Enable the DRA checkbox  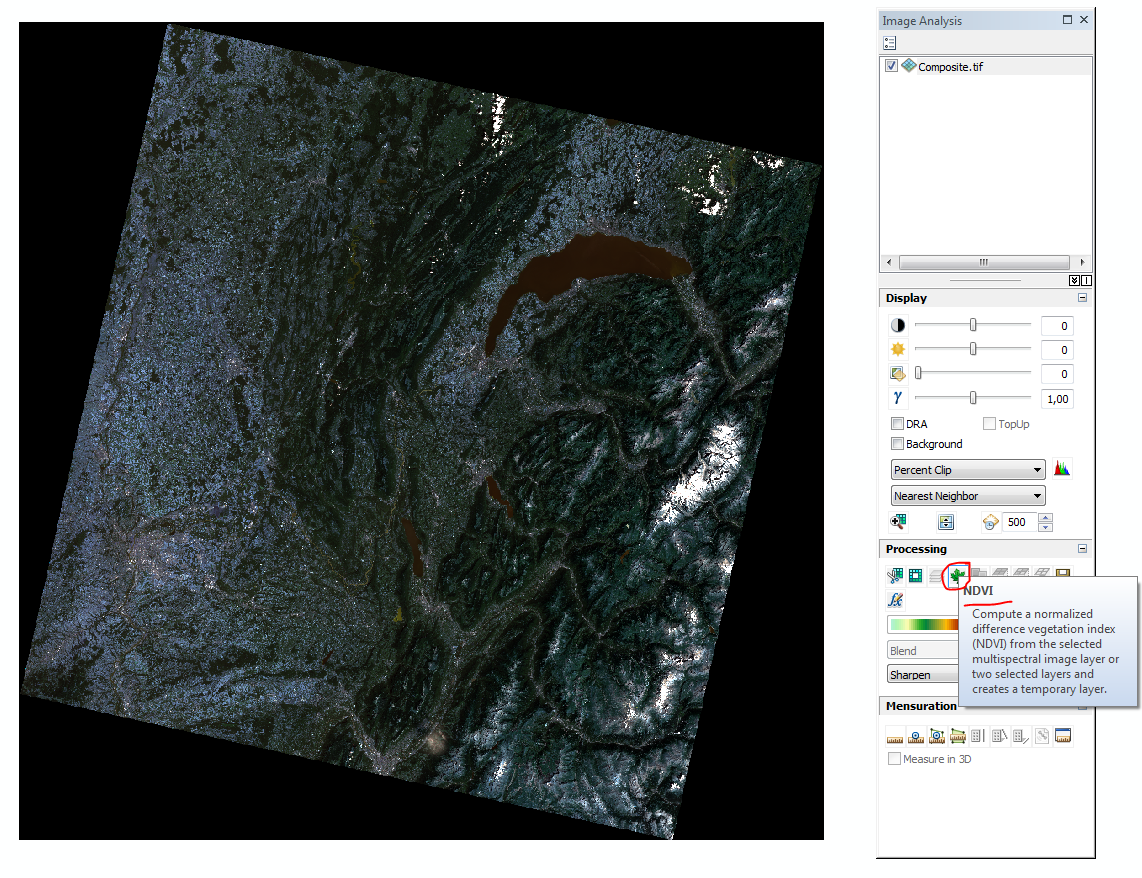click(x=897, y=424)
